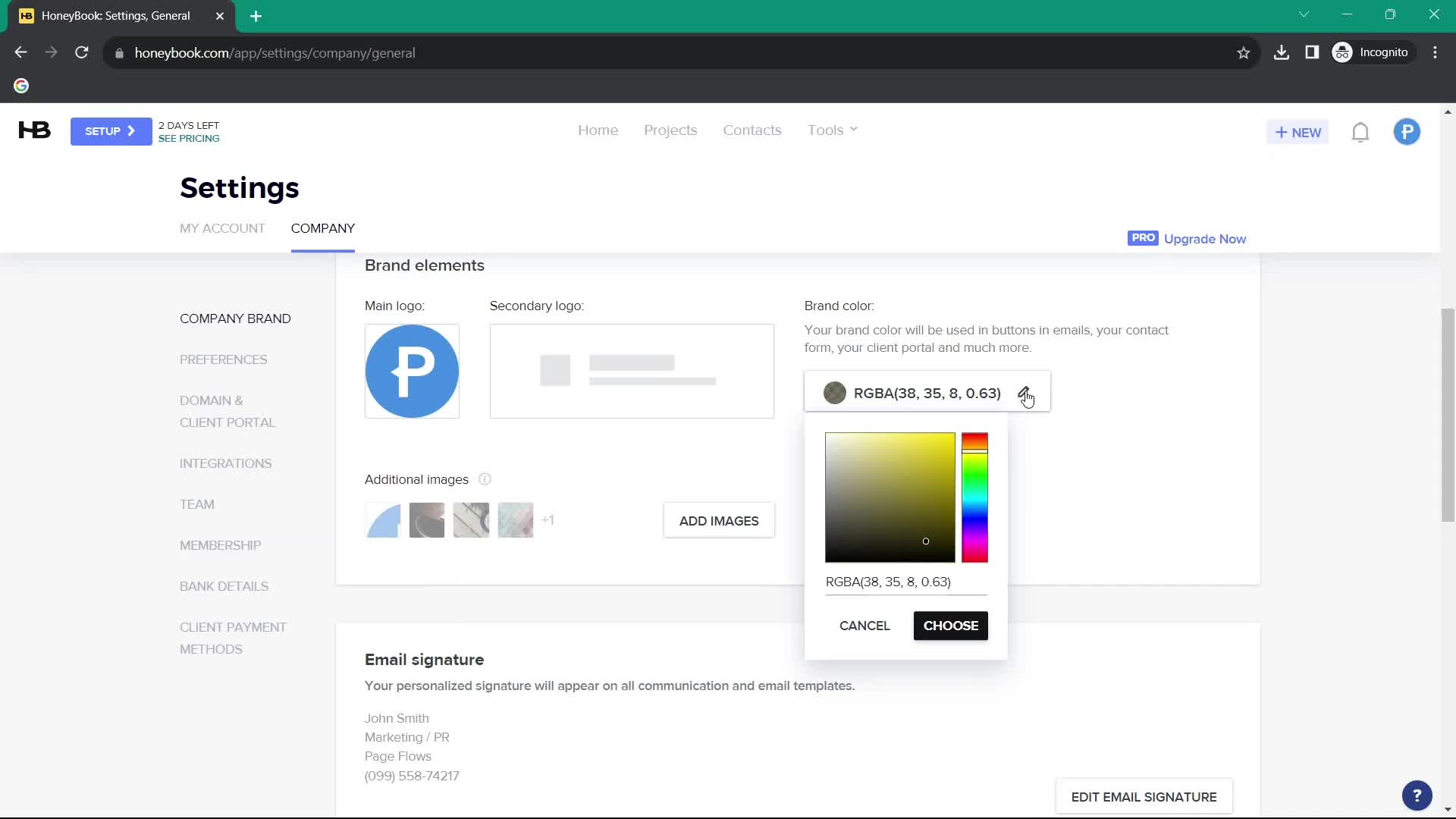
Task: Click the brand color round swatch
Action: [834, 393]
